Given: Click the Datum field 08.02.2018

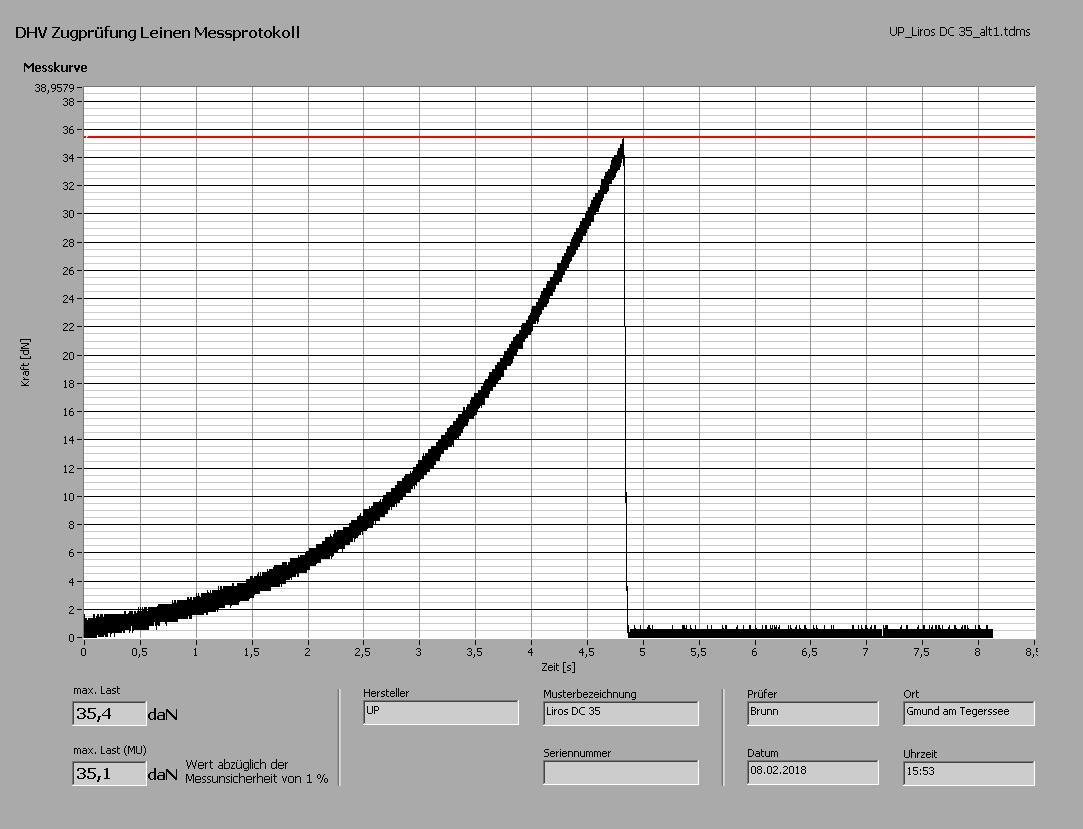Looking at the screenshot, I should point(813,773).
